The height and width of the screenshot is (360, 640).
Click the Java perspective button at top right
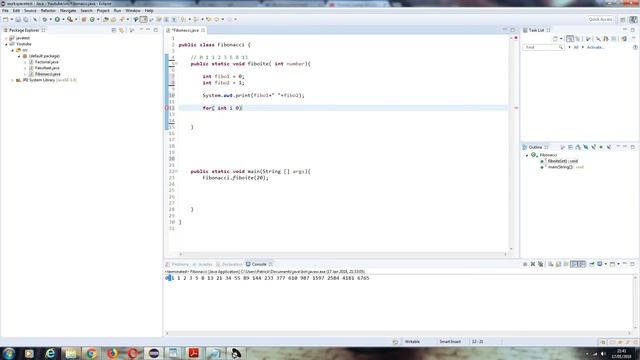point(633,19)
